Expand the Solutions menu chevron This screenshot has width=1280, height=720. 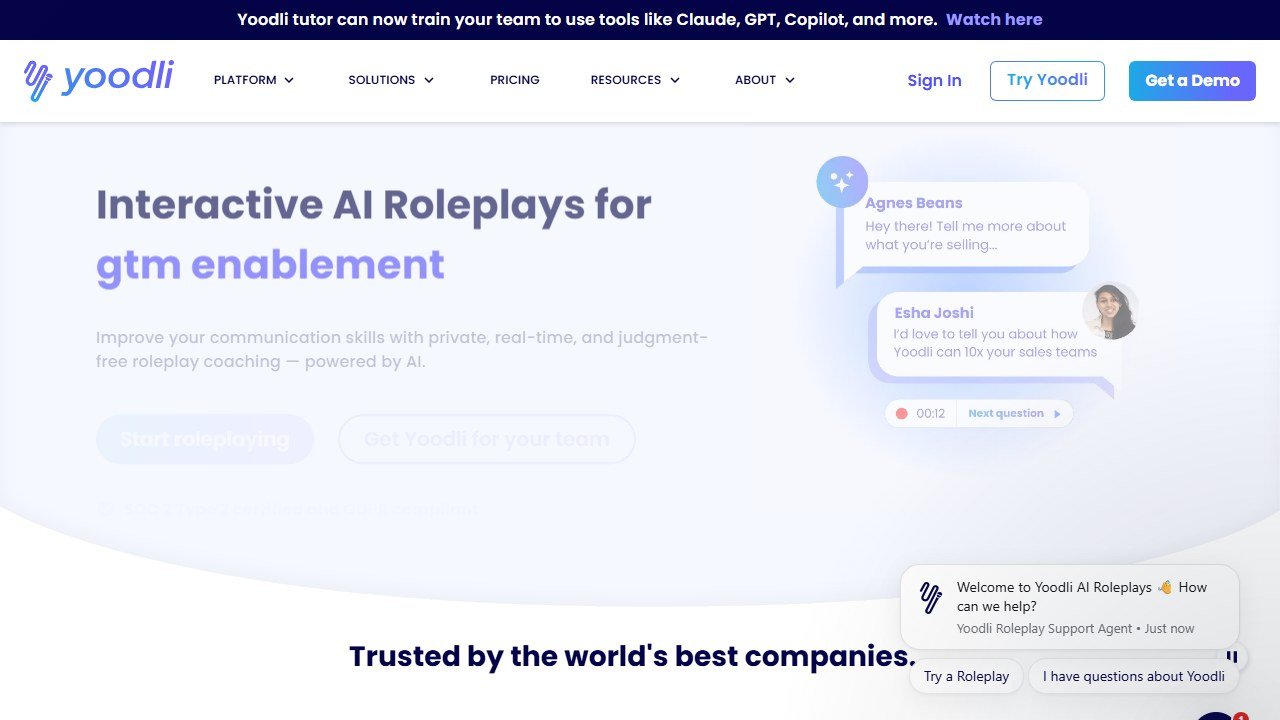tap(429, 80)
